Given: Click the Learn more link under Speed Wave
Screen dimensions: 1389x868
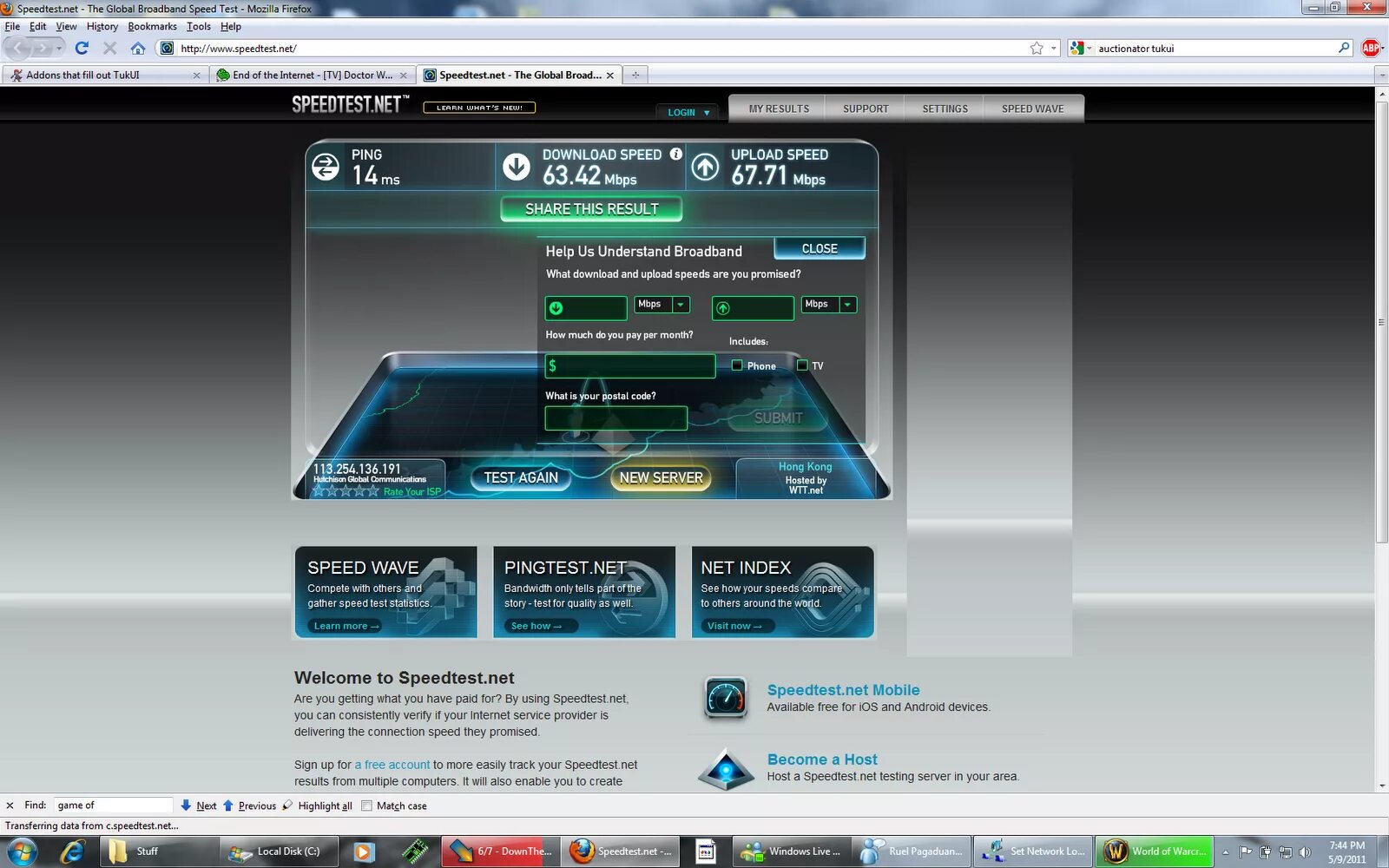Looking at the screenshot, I should click(x=346, y=626).
